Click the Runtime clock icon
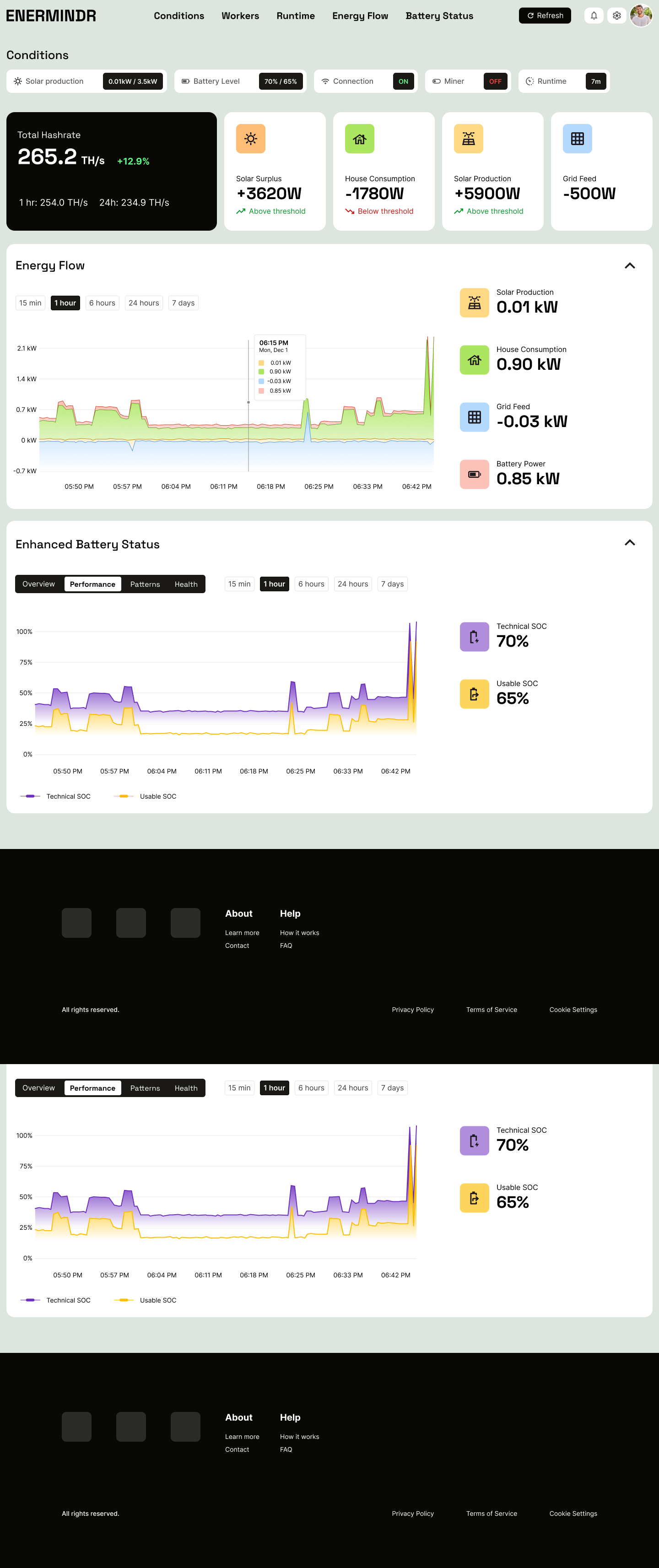This screenshot has width=659, height=1568. 530,81
